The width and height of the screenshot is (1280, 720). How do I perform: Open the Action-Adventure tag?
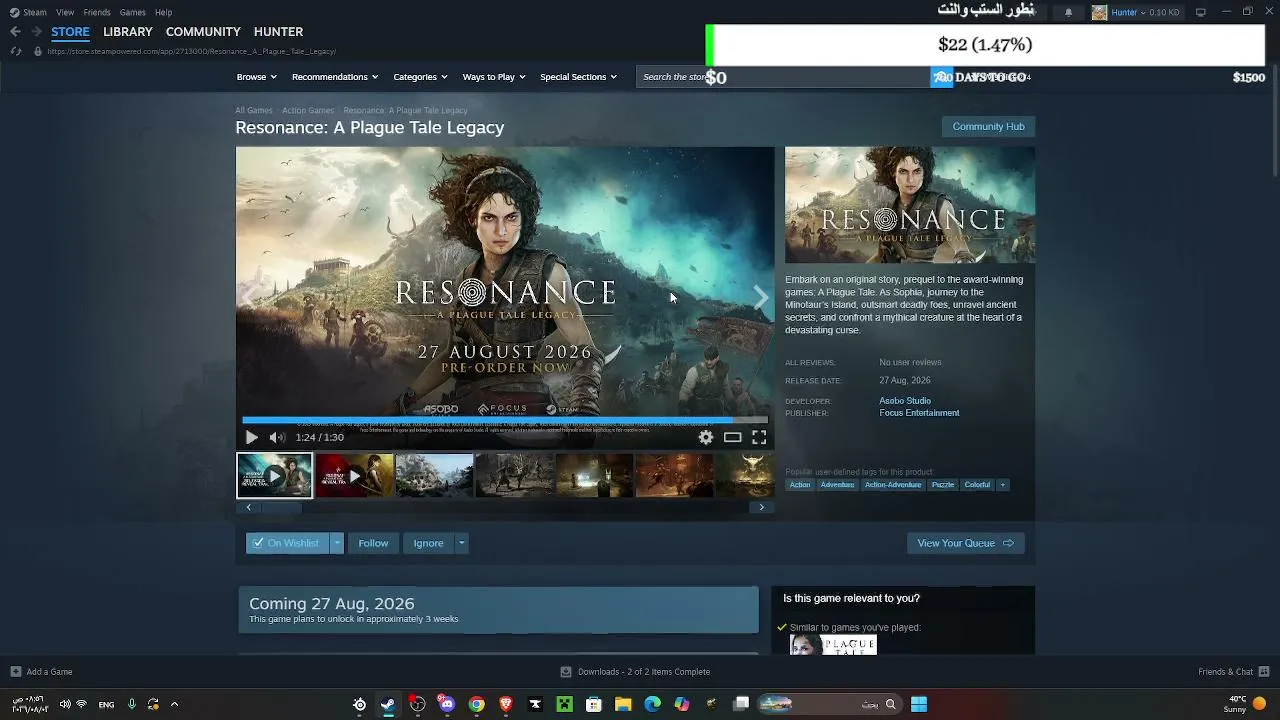click(x=893, y=485)
